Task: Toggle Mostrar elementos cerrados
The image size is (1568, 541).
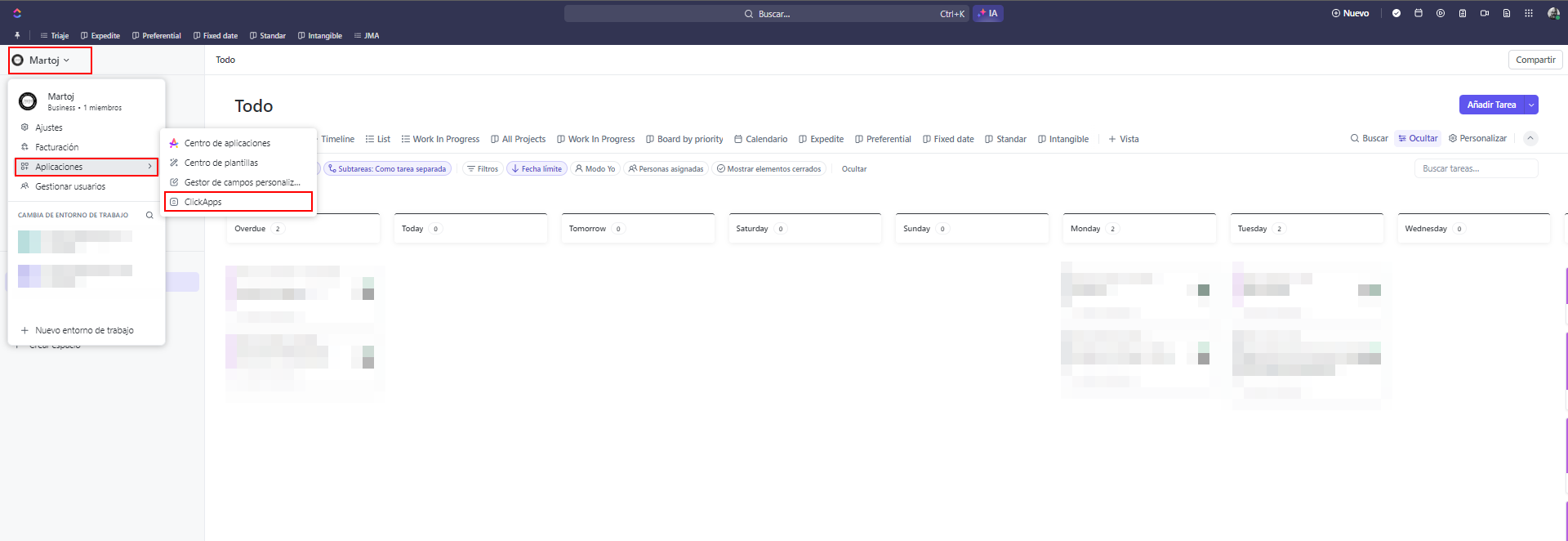Action: pyautogui.click(x=768, y=169)
